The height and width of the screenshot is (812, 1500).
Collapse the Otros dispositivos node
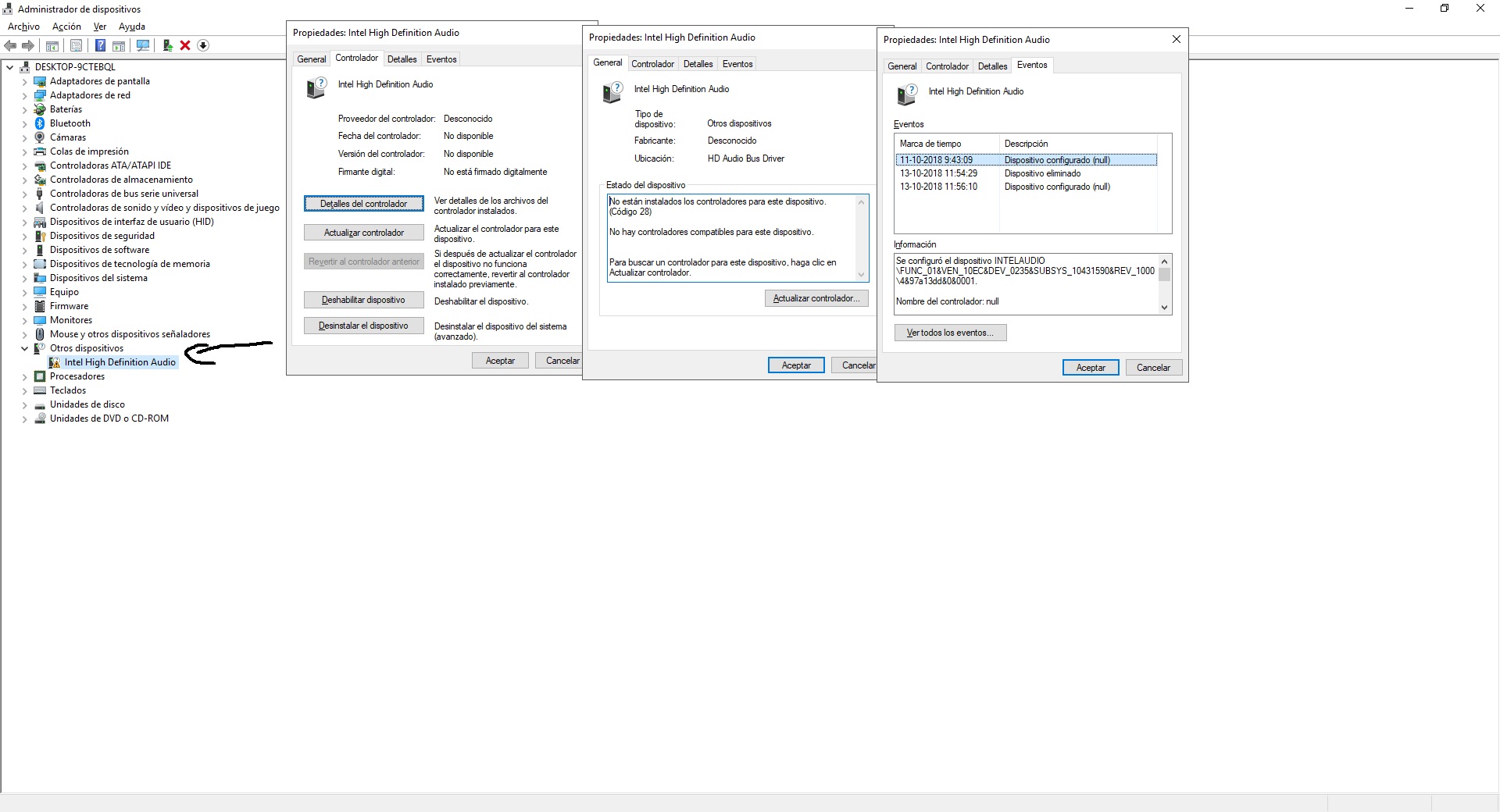coord(24,348)
